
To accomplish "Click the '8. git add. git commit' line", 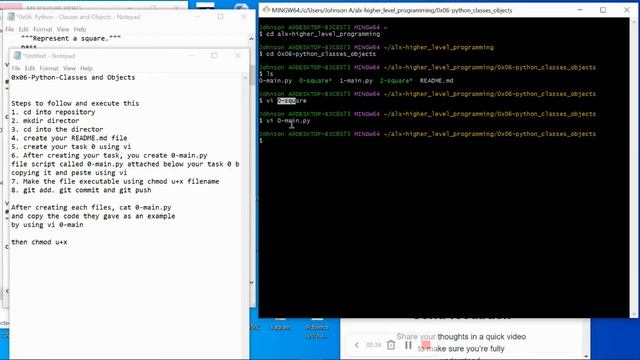I will (x=81, y=190).
